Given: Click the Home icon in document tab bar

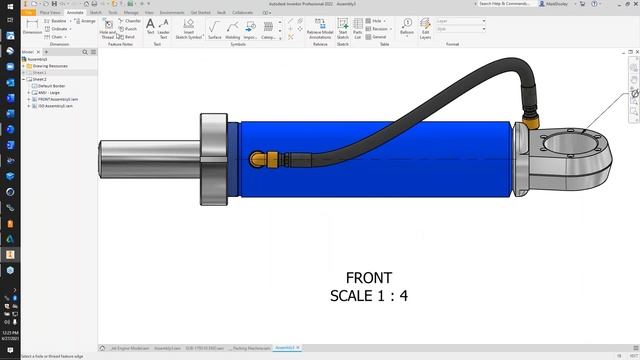Looking at the screenshot, I should tap(102, 348).
